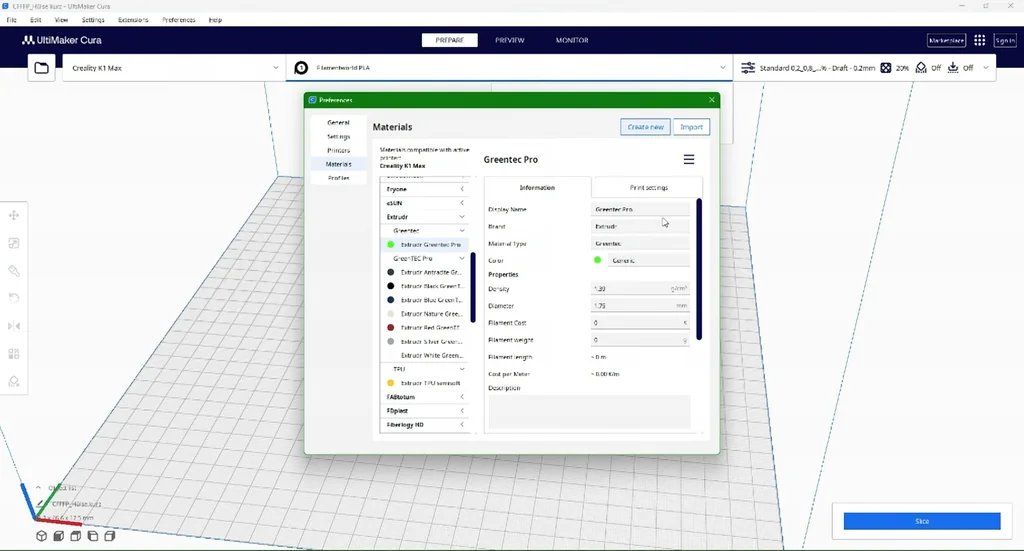
Task: Click the support Off icon
Action: pos(921,68)
